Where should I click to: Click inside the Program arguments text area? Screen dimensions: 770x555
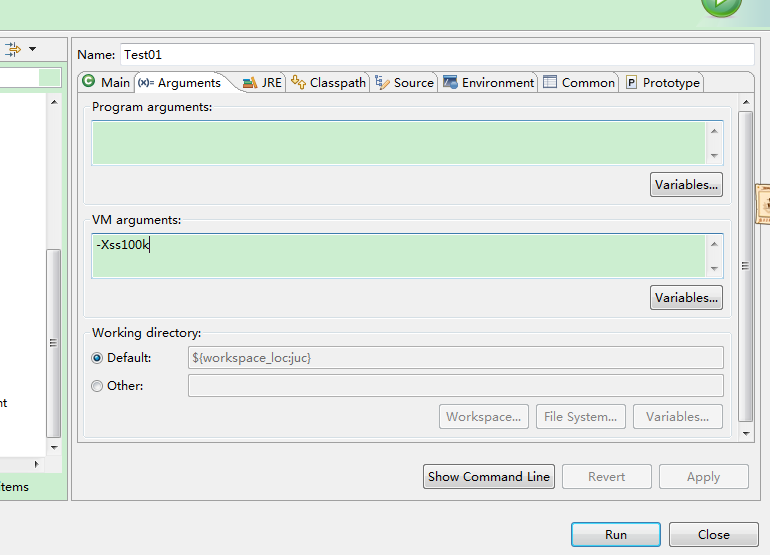(398, 143)
